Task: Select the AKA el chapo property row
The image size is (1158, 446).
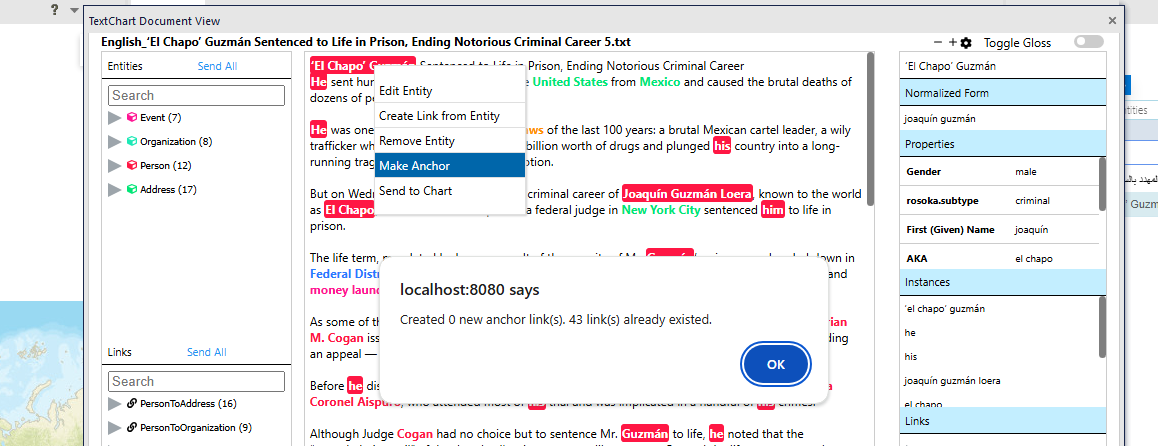Action: 998,258
